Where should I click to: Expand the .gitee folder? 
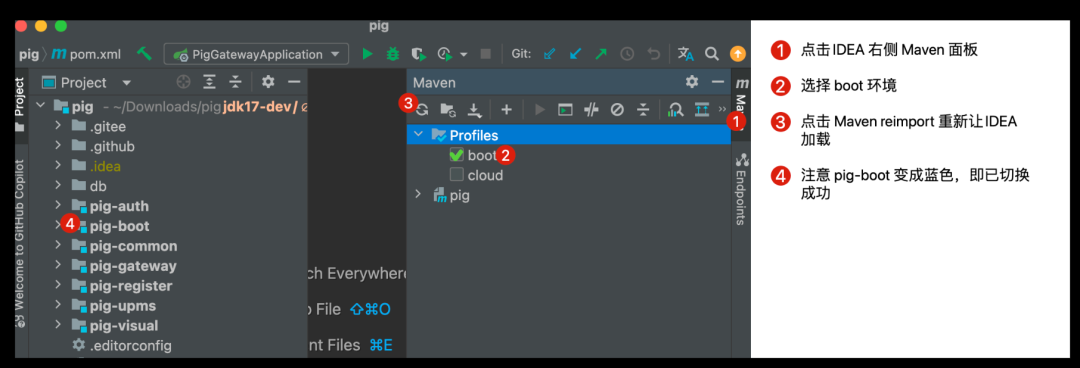pyautogui.click(x=59, y=126)
